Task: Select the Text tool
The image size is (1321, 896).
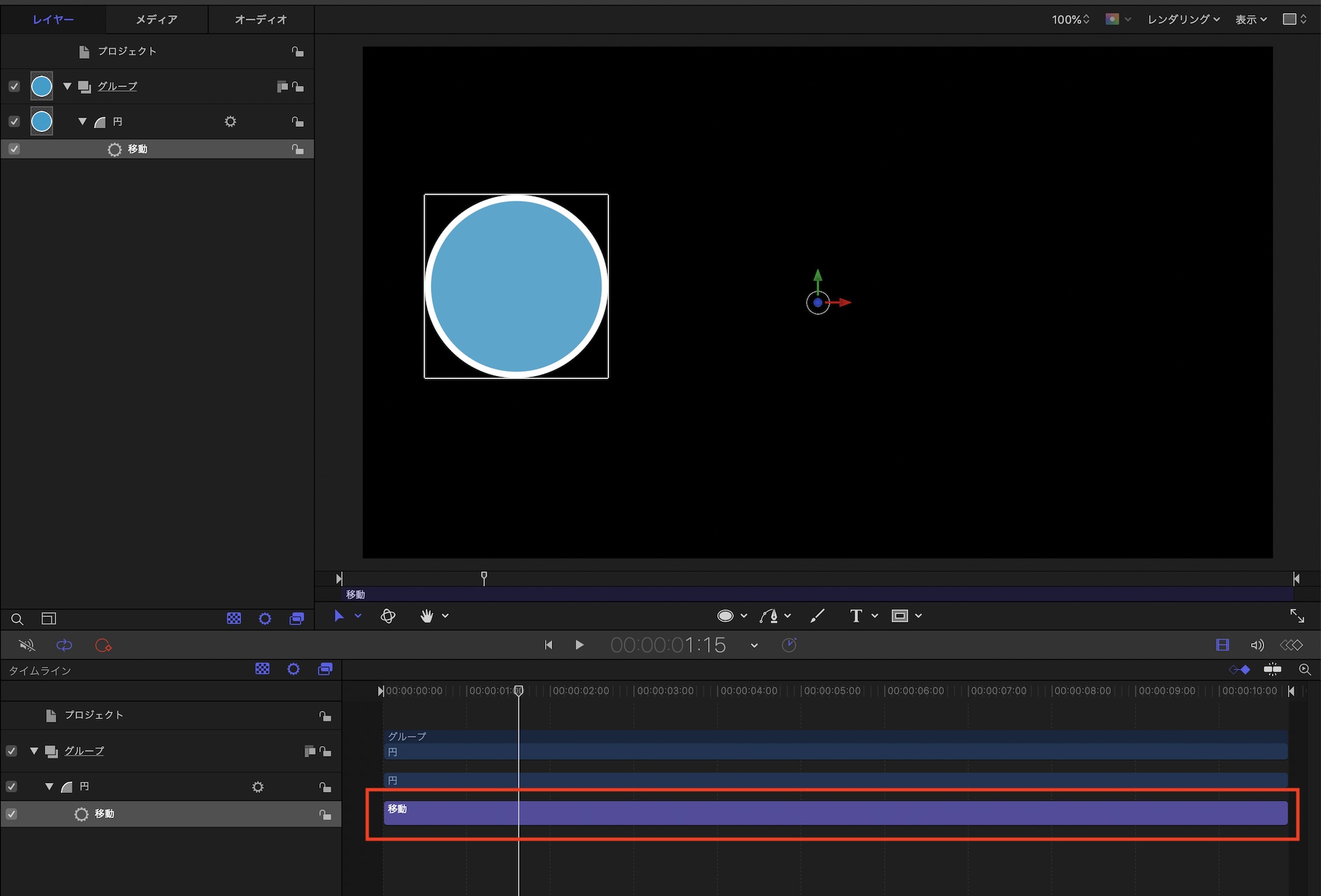Action: pyautogui.click(x=856, y=616)
